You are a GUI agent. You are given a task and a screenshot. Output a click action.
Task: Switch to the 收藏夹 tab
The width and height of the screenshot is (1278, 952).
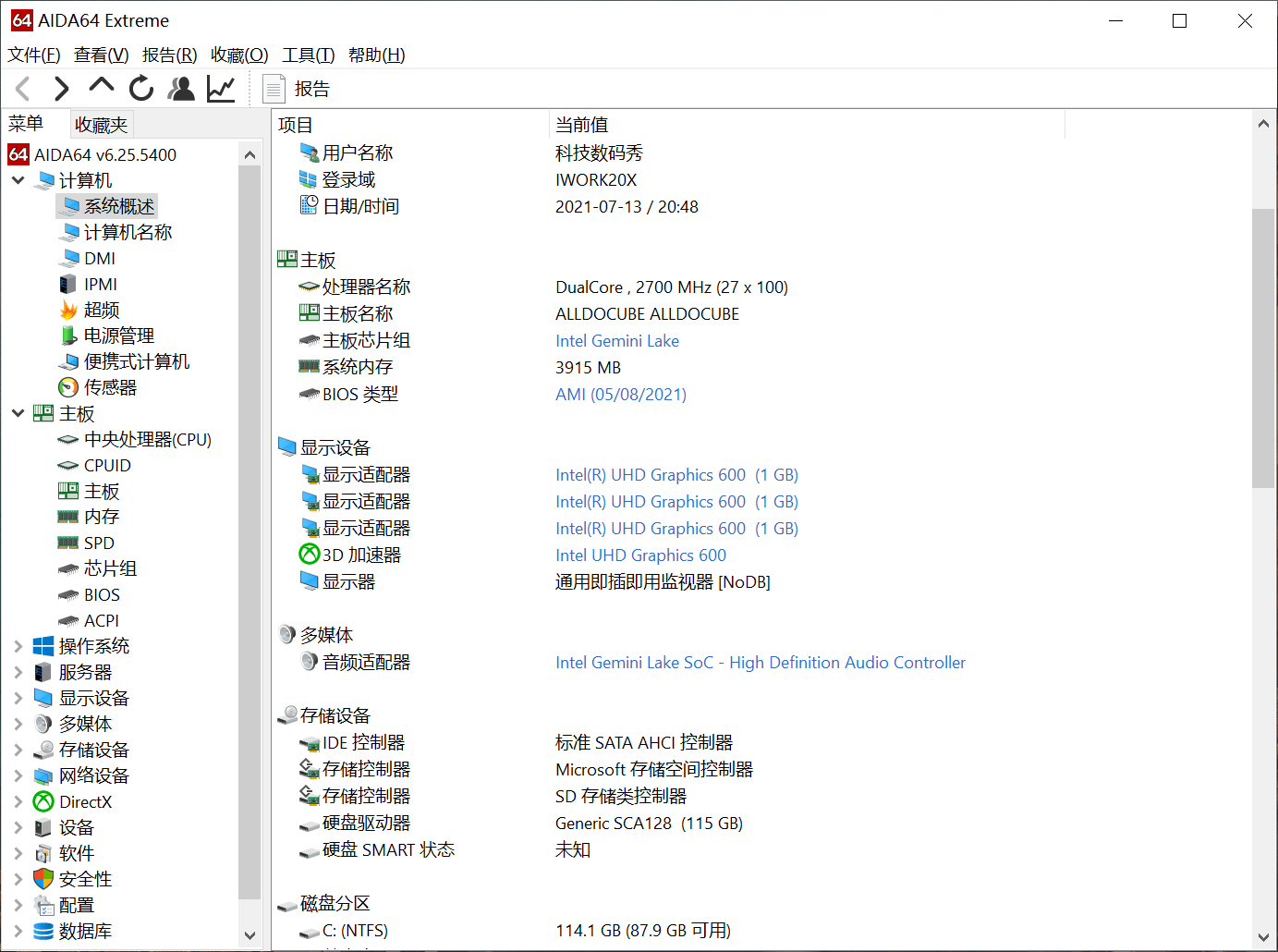(x=102, y=125)
